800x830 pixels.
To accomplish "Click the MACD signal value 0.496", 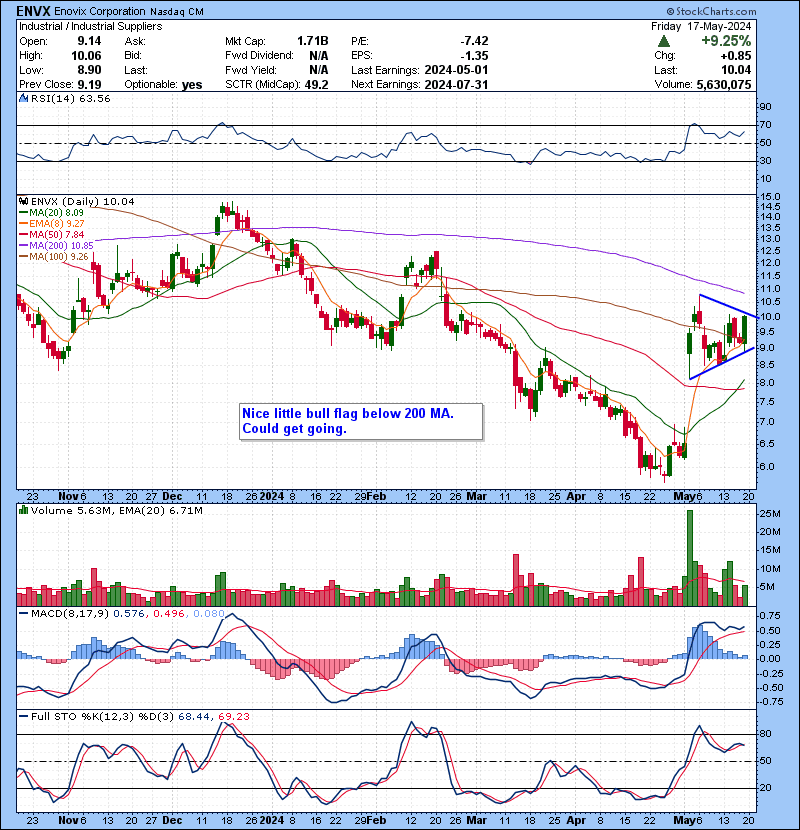I will [x=169, y=614].
